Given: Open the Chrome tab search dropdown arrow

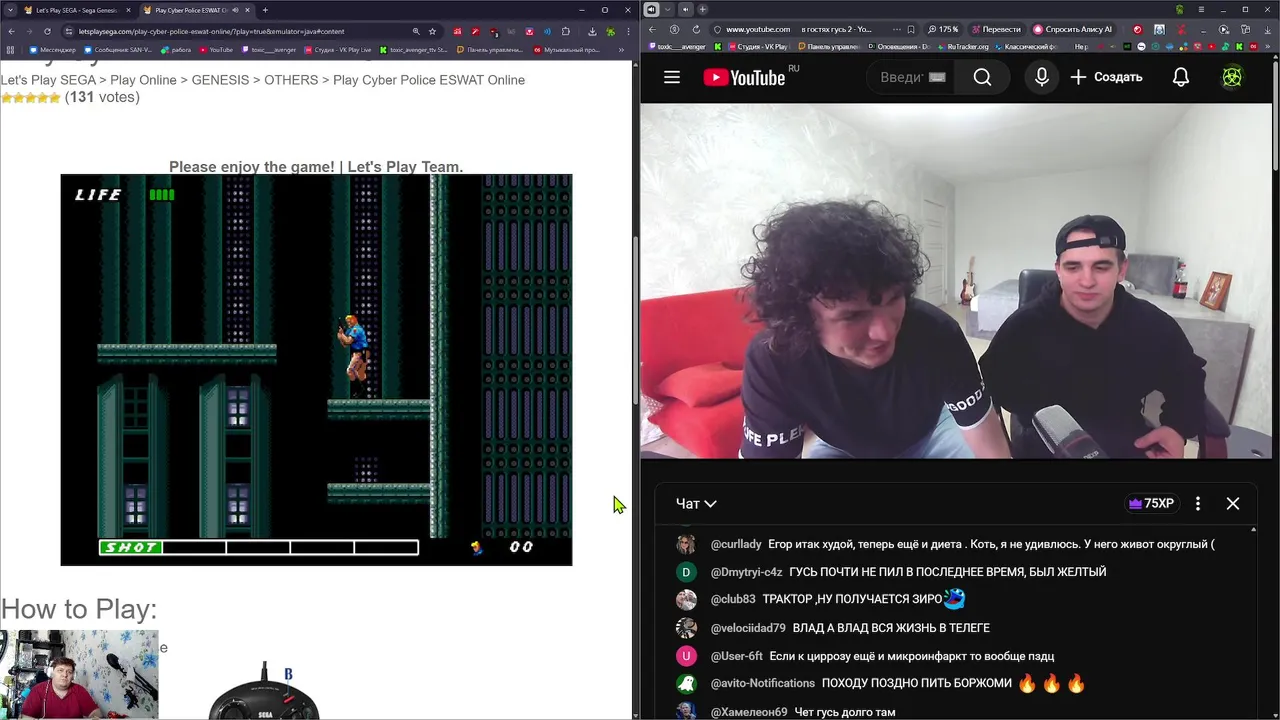Looking at the screenshot, I should (11, 10).
